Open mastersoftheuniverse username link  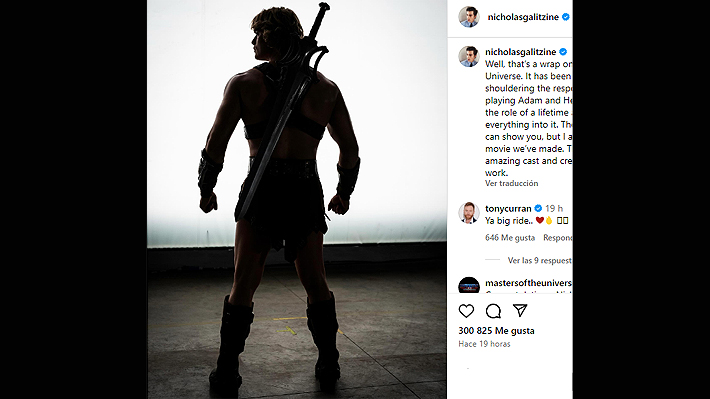point(528,283)
